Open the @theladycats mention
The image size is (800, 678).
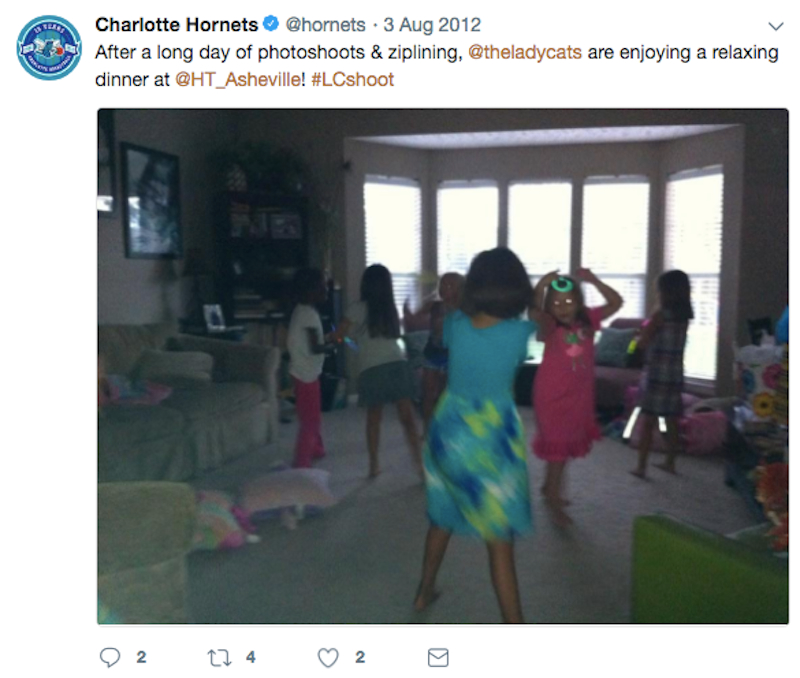[525, 52]
